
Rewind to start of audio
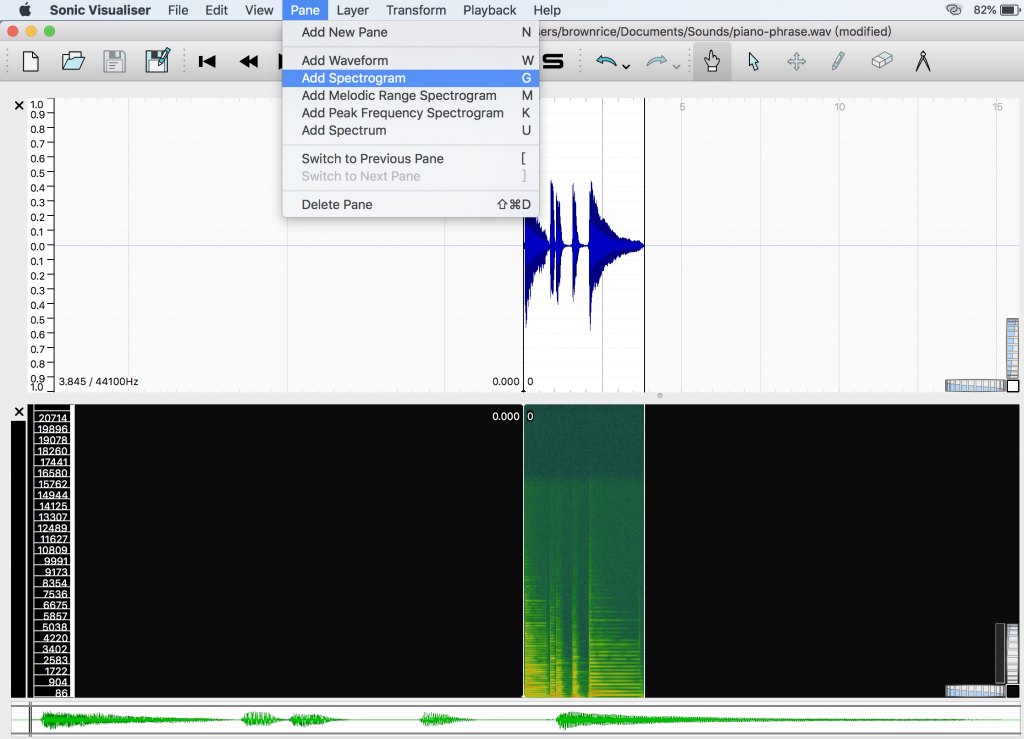(207, 62)
